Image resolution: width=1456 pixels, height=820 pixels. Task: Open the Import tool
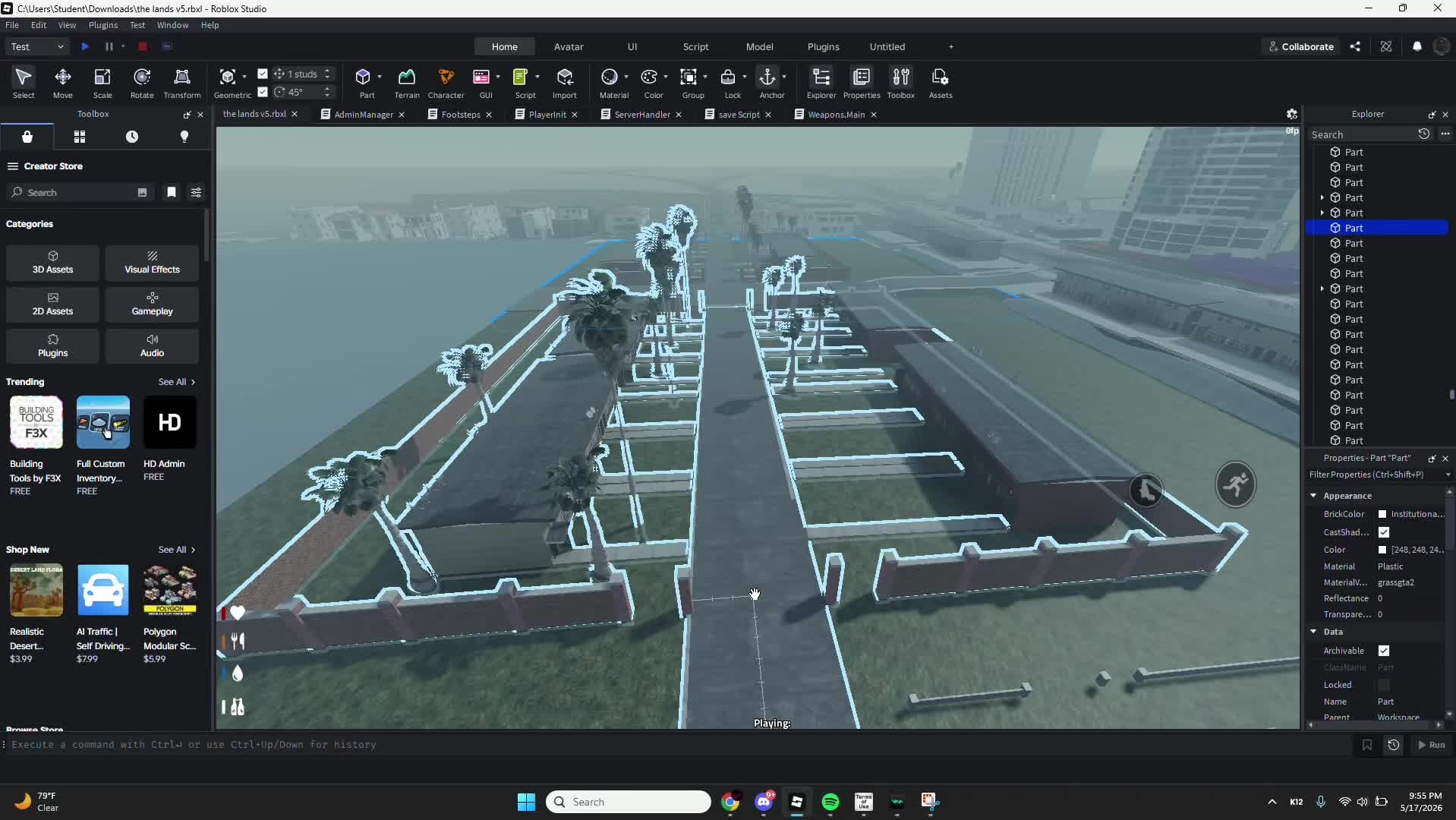coord(564,83)
